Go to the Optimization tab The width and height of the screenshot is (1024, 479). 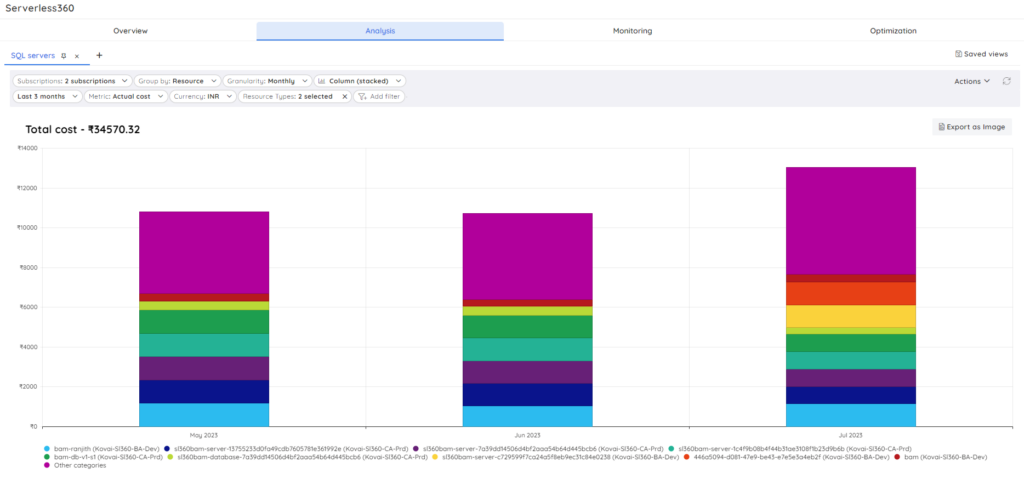[893, 31]
